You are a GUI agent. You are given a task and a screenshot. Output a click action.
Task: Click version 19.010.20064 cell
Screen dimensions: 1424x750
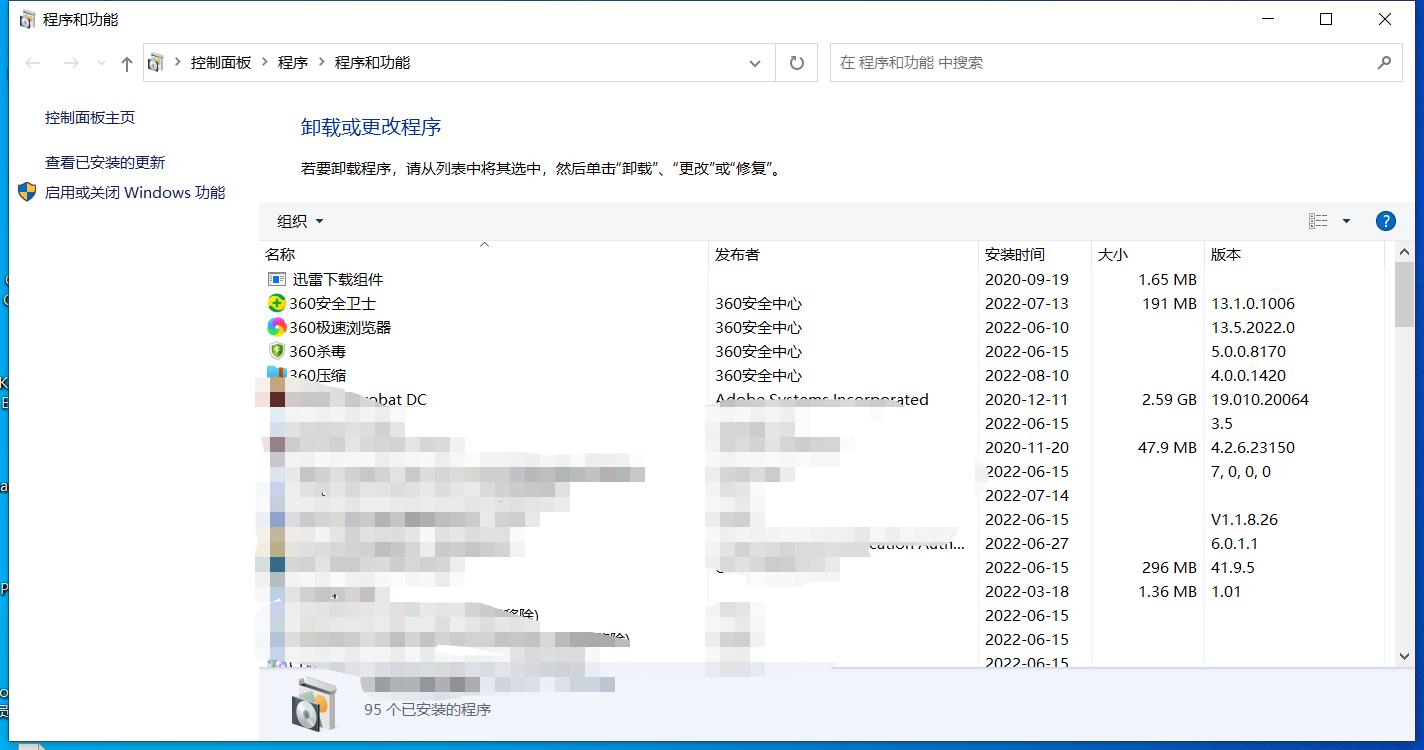tap(1260, 400)
